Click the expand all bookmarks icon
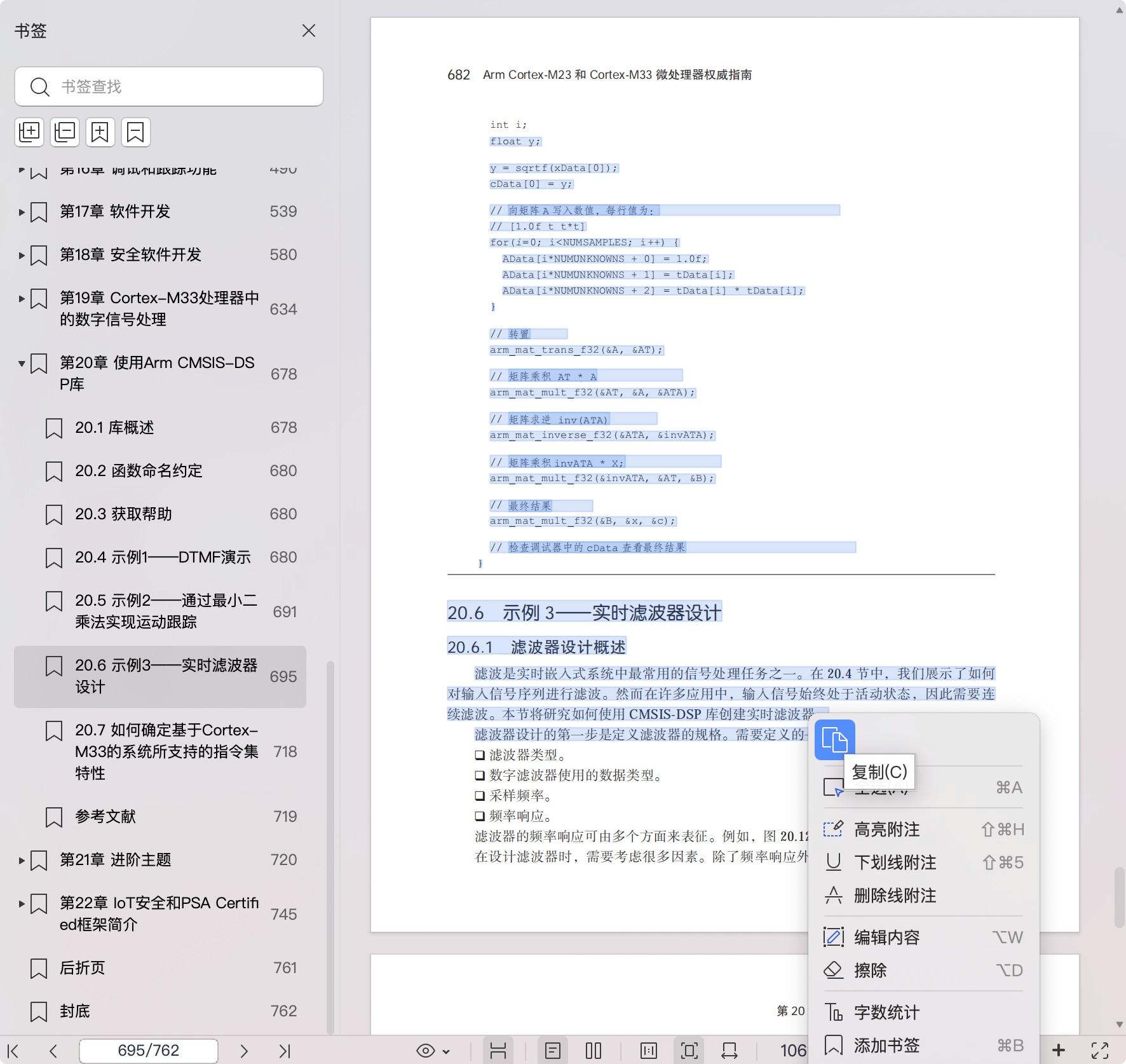 (x=29, y=132)
